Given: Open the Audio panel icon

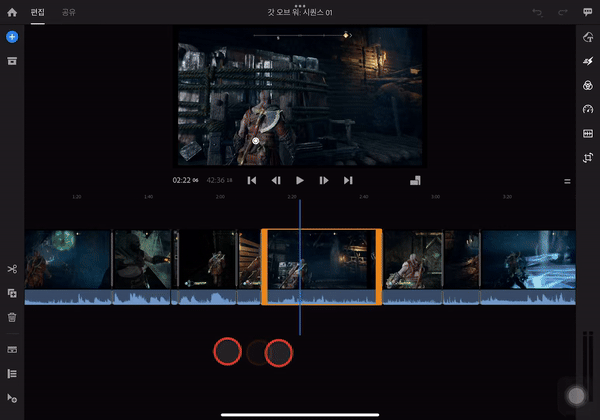Looking at the screenshot, I should pyautogui.click(x=588, y=133).
